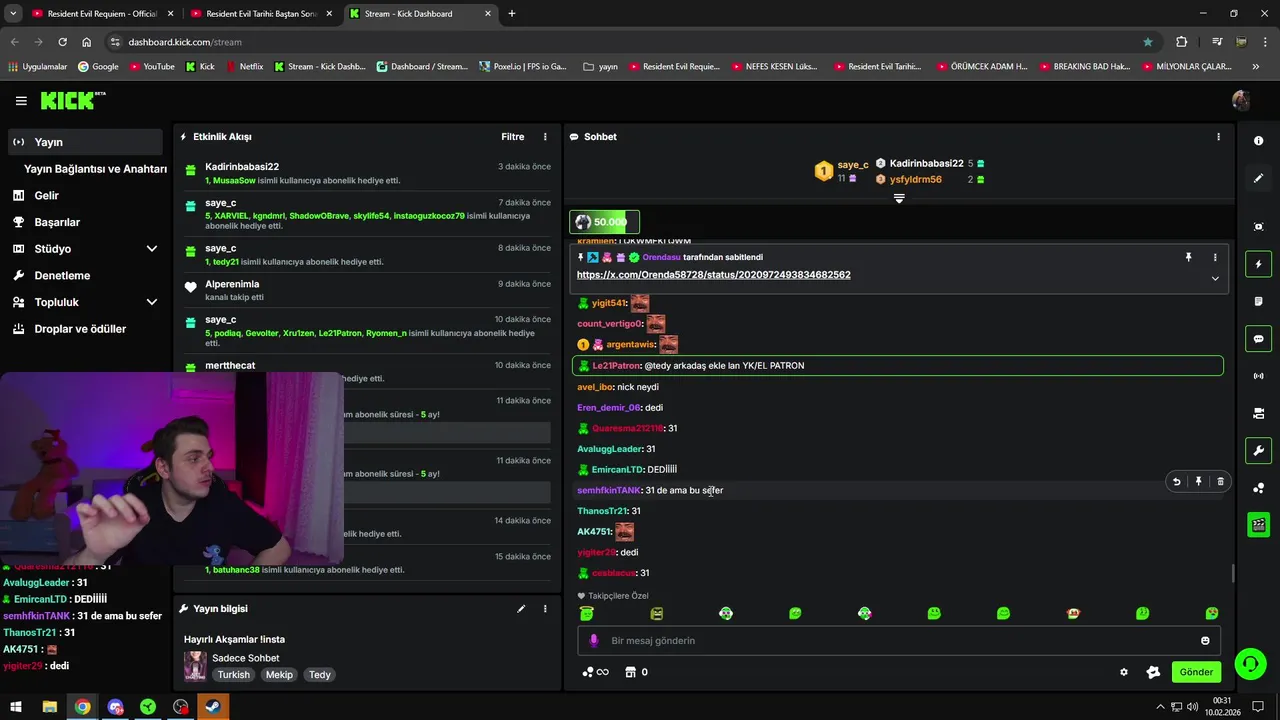Click the info icon in right sidebar
Image resolution: width=1280 pixels, height=720 pixels.
click(x=1258, y=141)
